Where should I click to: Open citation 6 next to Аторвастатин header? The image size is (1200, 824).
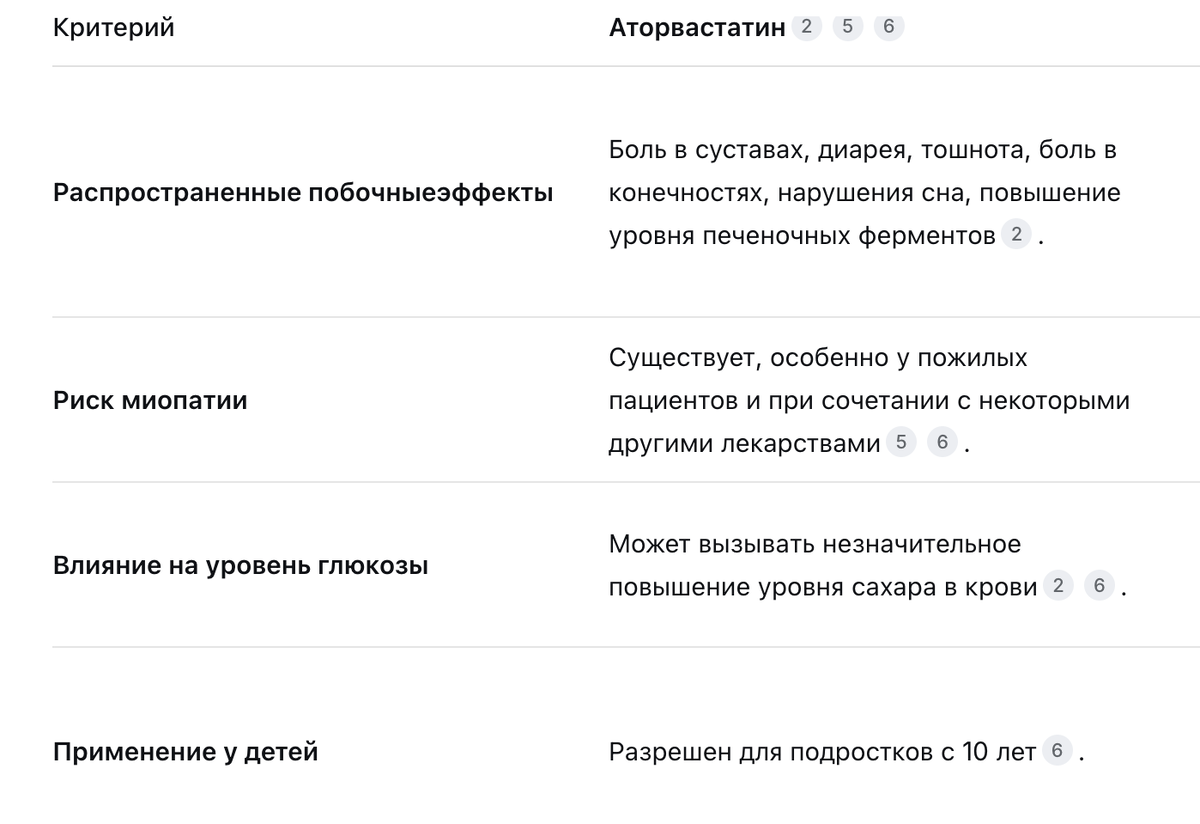[x=888, y=27]
